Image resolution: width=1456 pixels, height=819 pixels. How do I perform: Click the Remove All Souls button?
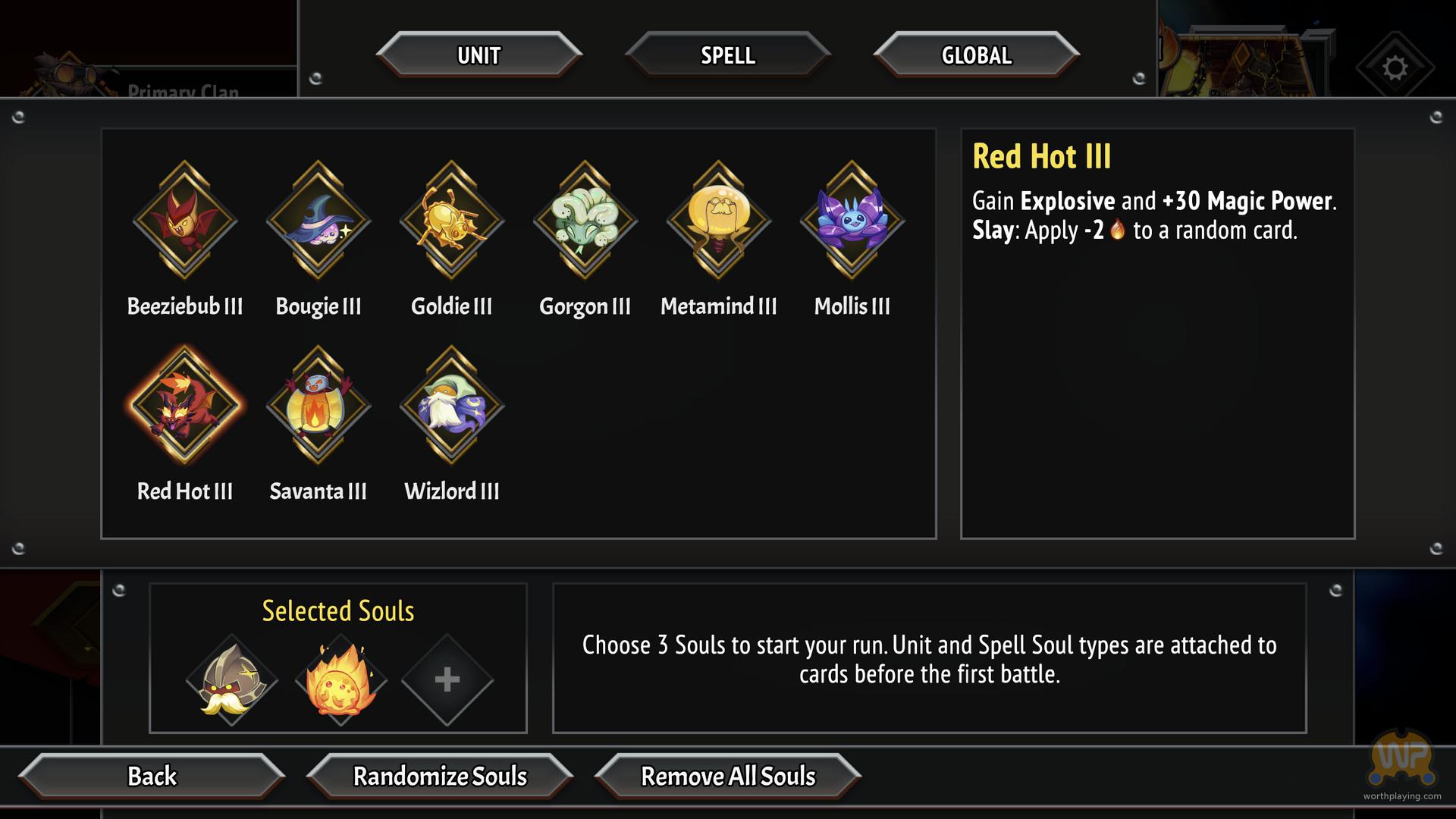(x=728, y=776)
